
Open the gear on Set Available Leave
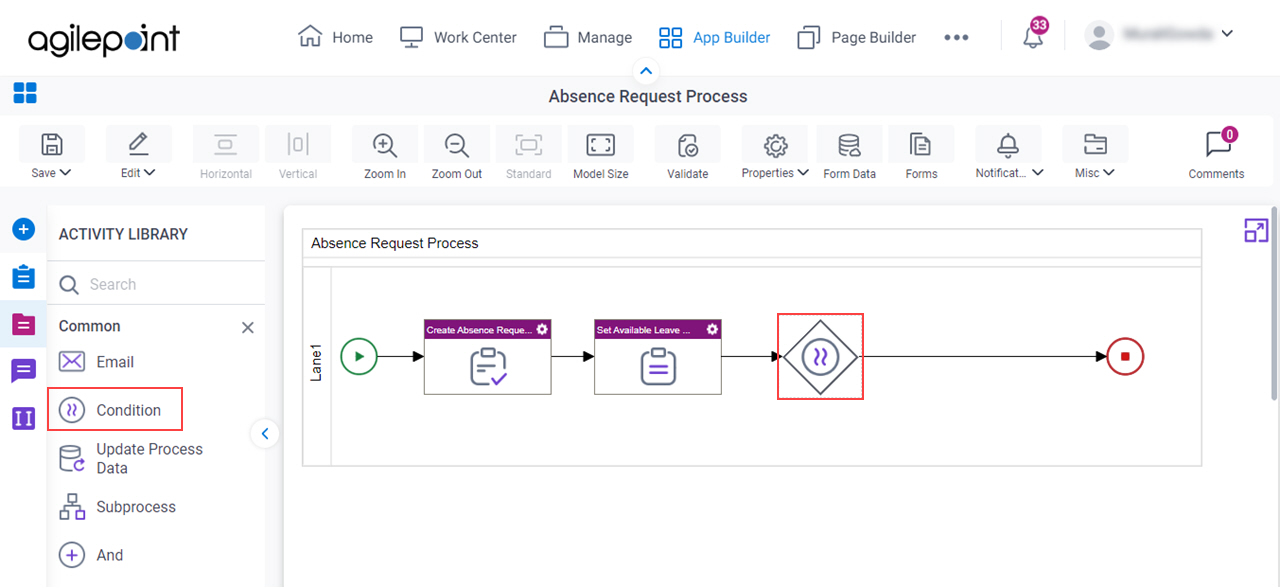712,329
